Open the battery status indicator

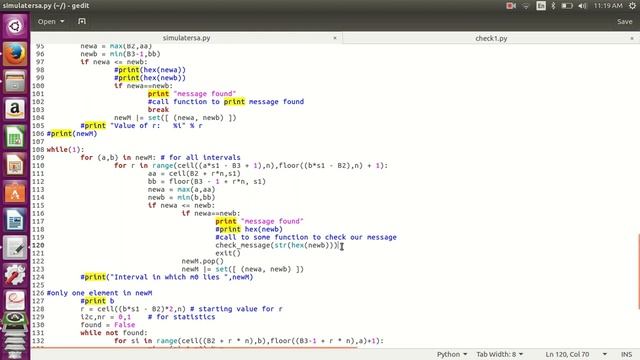click(567, 6)
